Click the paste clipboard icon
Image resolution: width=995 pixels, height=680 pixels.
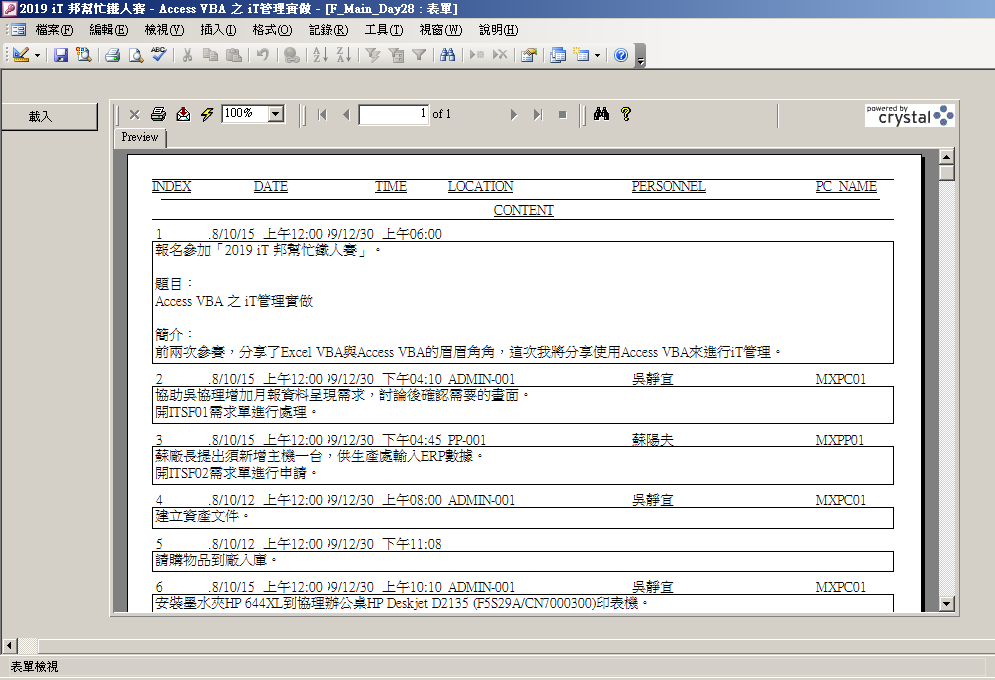coord(234,55)
